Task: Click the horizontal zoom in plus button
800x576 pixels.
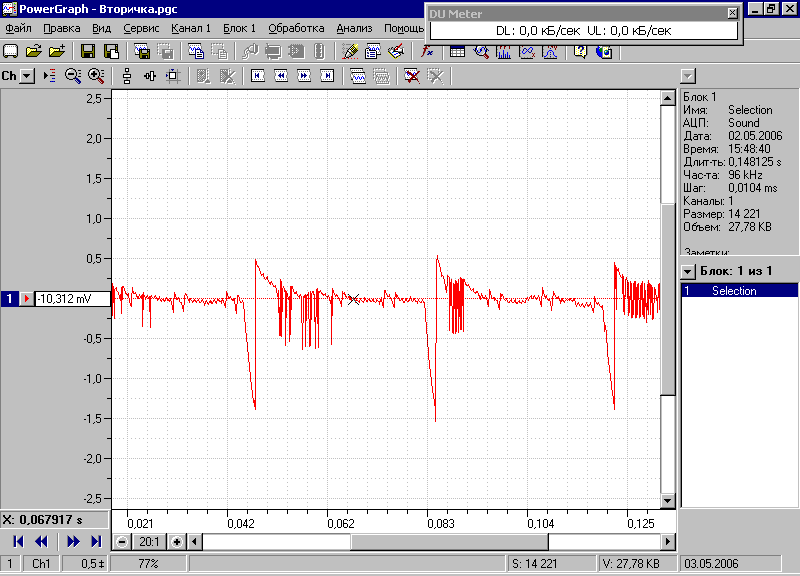Action: tap(177, 541)
